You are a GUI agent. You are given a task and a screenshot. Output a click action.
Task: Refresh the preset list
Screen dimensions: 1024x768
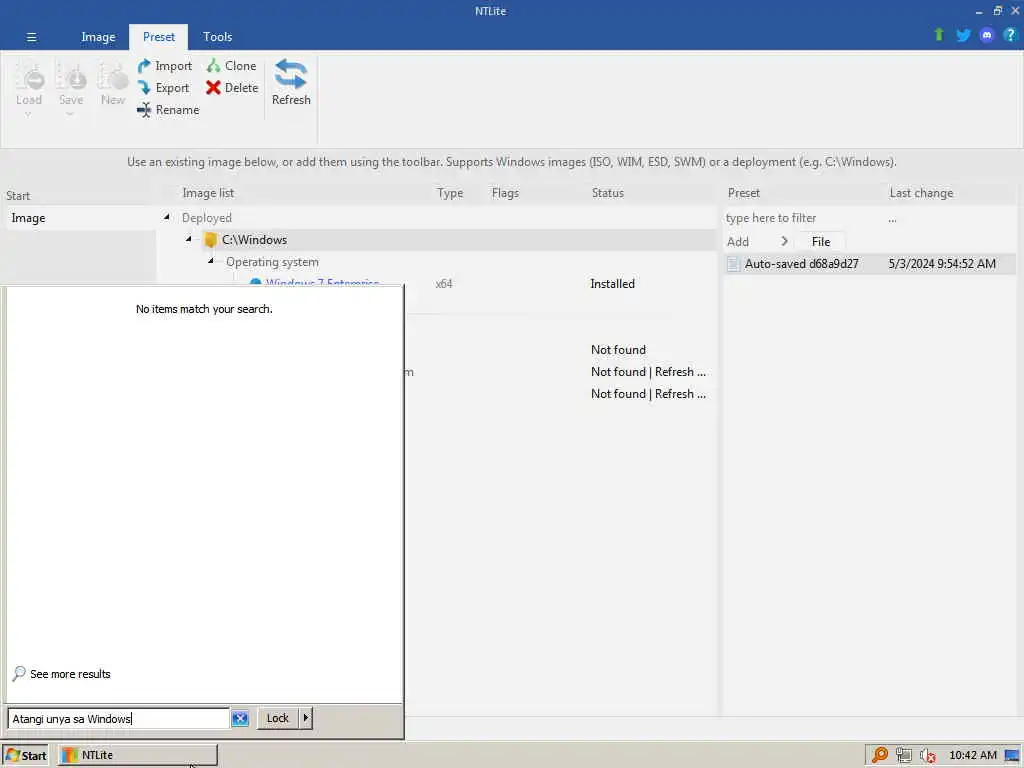tap(291, 82)
